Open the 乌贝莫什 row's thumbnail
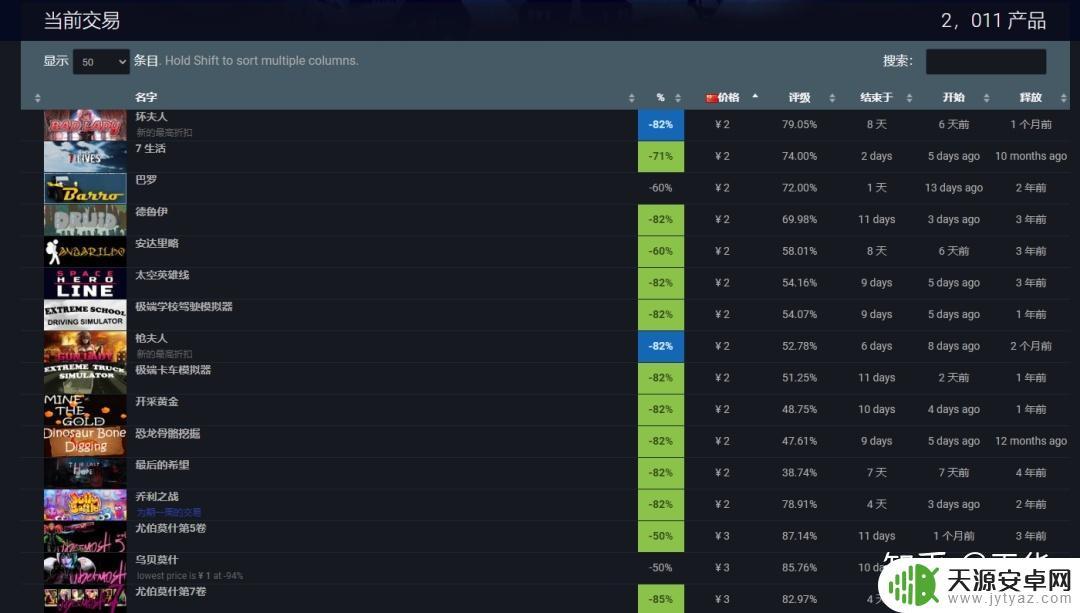Image resolution: width=1080 pixels, height=613 pixels. pyautogui.click(x=85, y=569)
